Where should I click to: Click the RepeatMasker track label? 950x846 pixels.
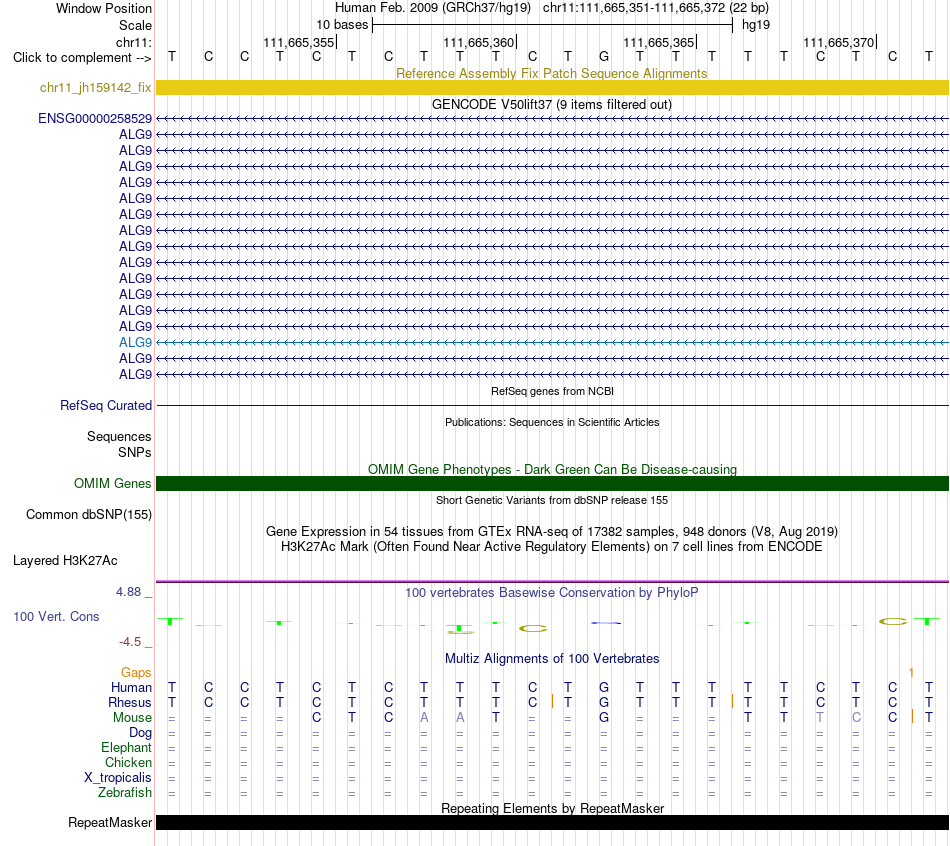[110, 822]
